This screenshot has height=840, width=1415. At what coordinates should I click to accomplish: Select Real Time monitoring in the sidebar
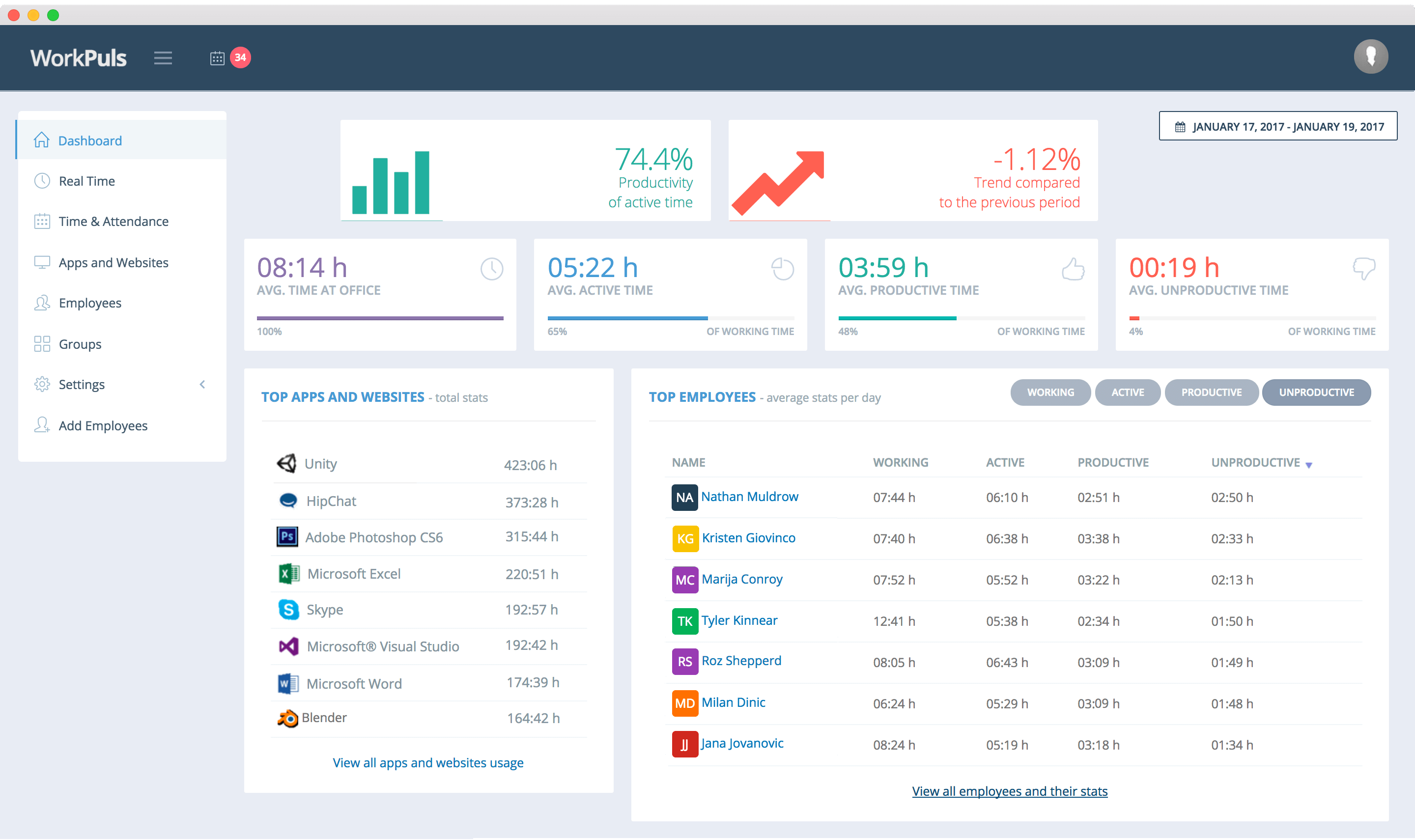(86, 181)
